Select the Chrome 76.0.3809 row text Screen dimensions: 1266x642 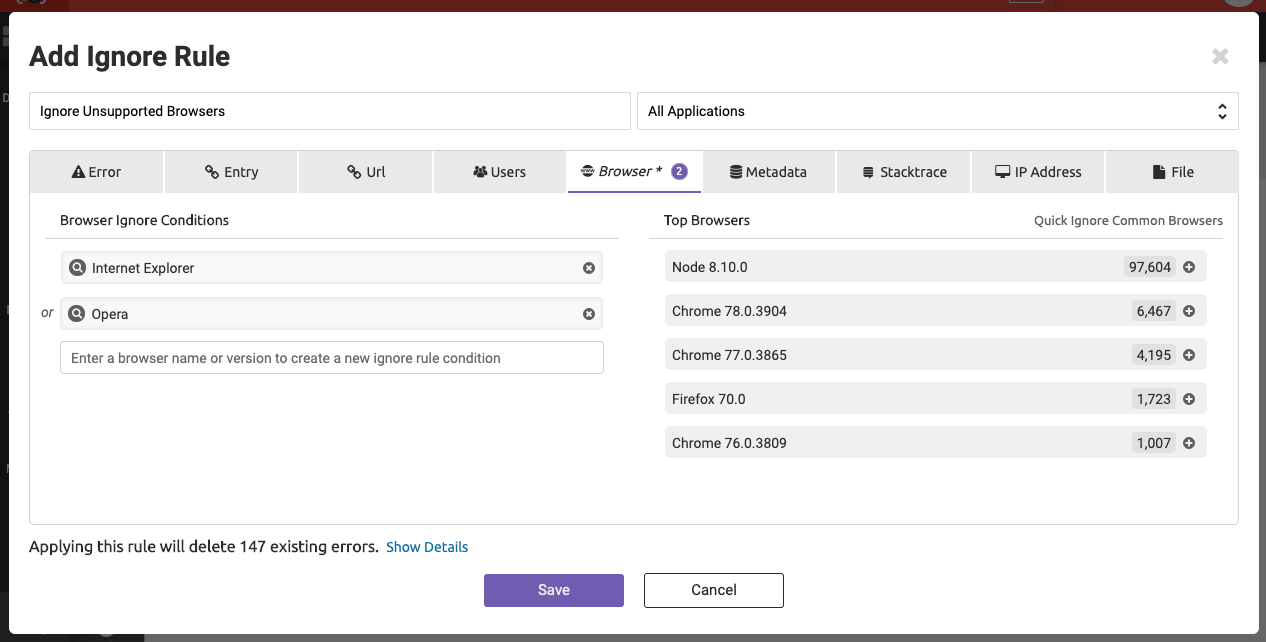[729, 443]
